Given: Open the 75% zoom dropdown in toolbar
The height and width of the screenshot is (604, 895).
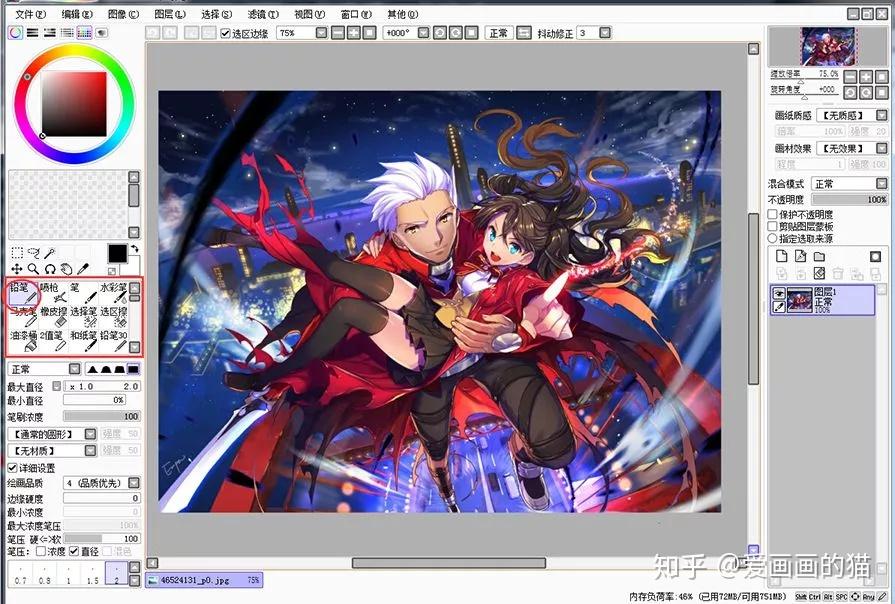Looking at the screenshot, I should pos(321,33).
